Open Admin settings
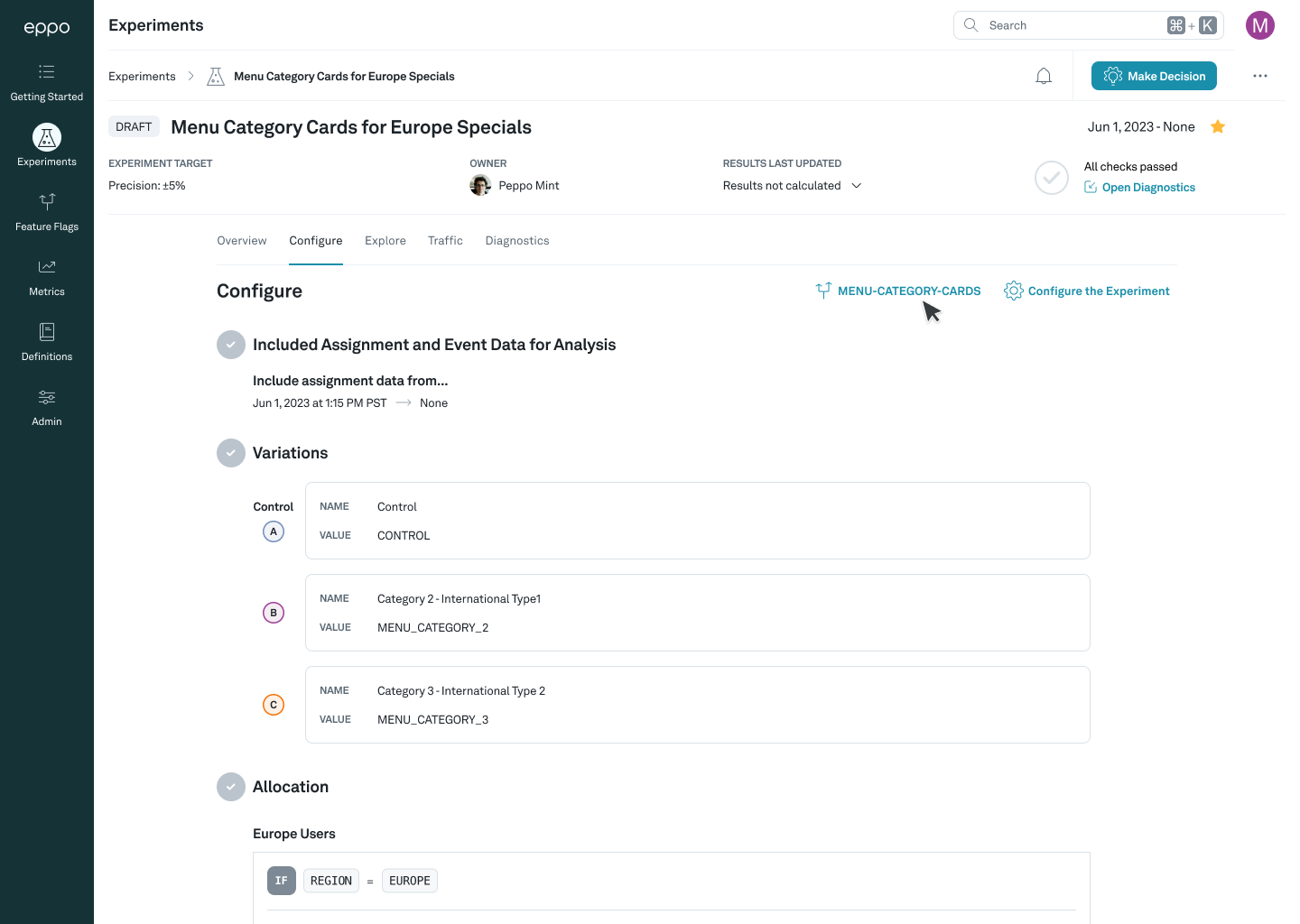Image resolution: width=1300 pixels, height=924 pixels. [x=47, y=407]
